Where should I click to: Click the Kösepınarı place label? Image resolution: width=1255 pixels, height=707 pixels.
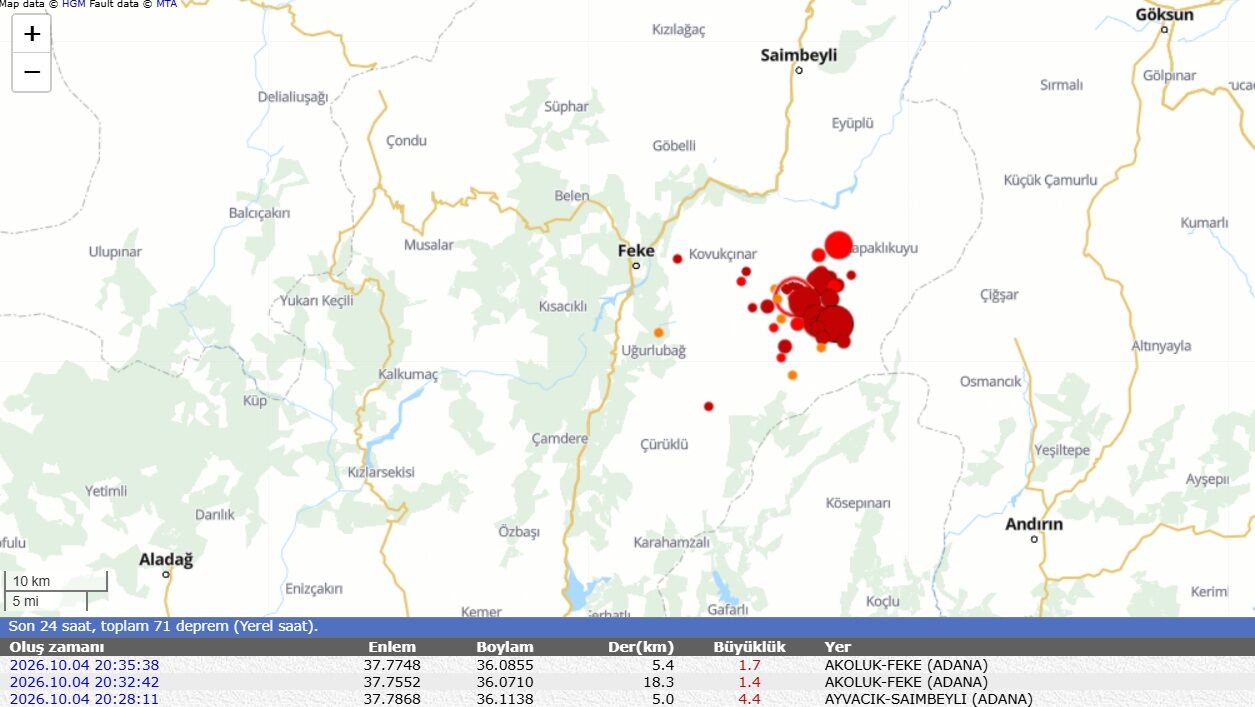858,503
